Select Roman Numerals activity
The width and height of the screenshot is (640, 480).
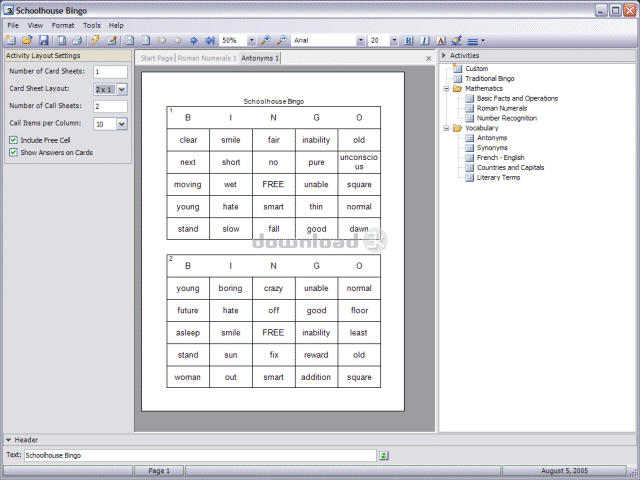point(502,108)
